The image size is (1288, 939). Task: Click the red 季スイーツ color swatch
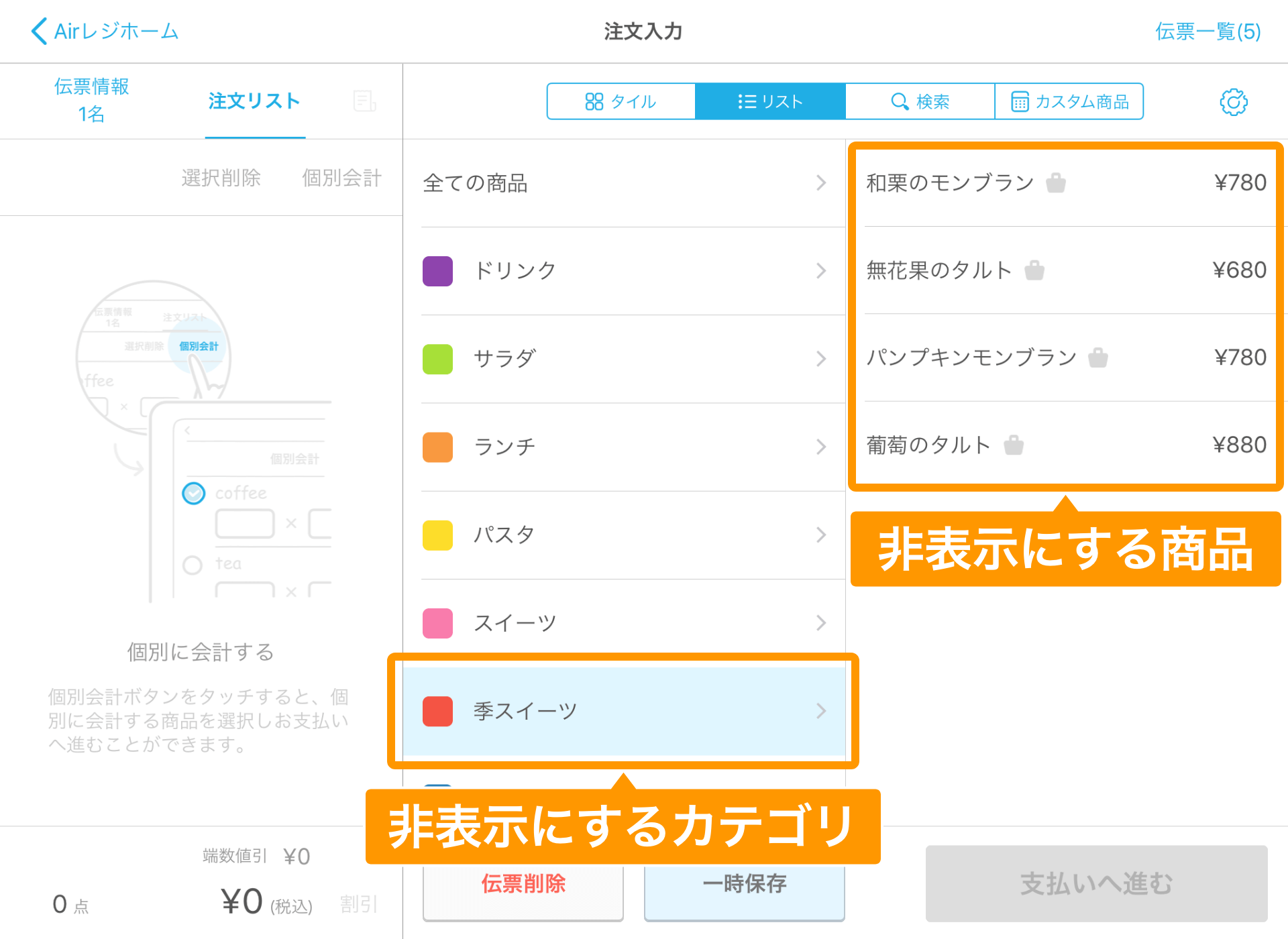[x=437, y=711]
